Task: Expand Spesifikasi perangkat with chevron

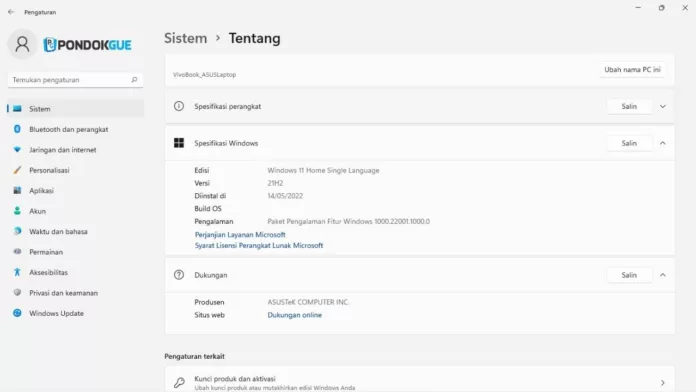Action: (x=663, y=107)
